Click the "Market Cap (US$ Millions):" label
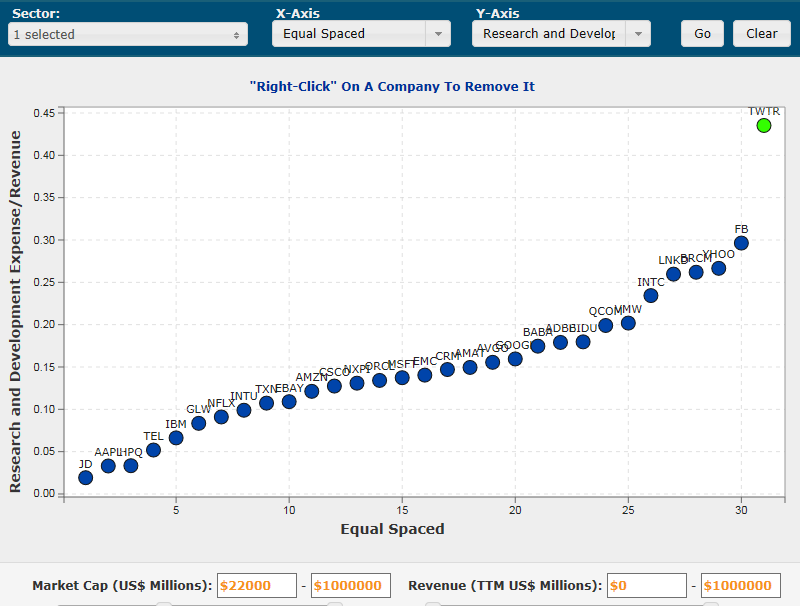The height and width of the screenshot is (606, 801). click(122, 586)
